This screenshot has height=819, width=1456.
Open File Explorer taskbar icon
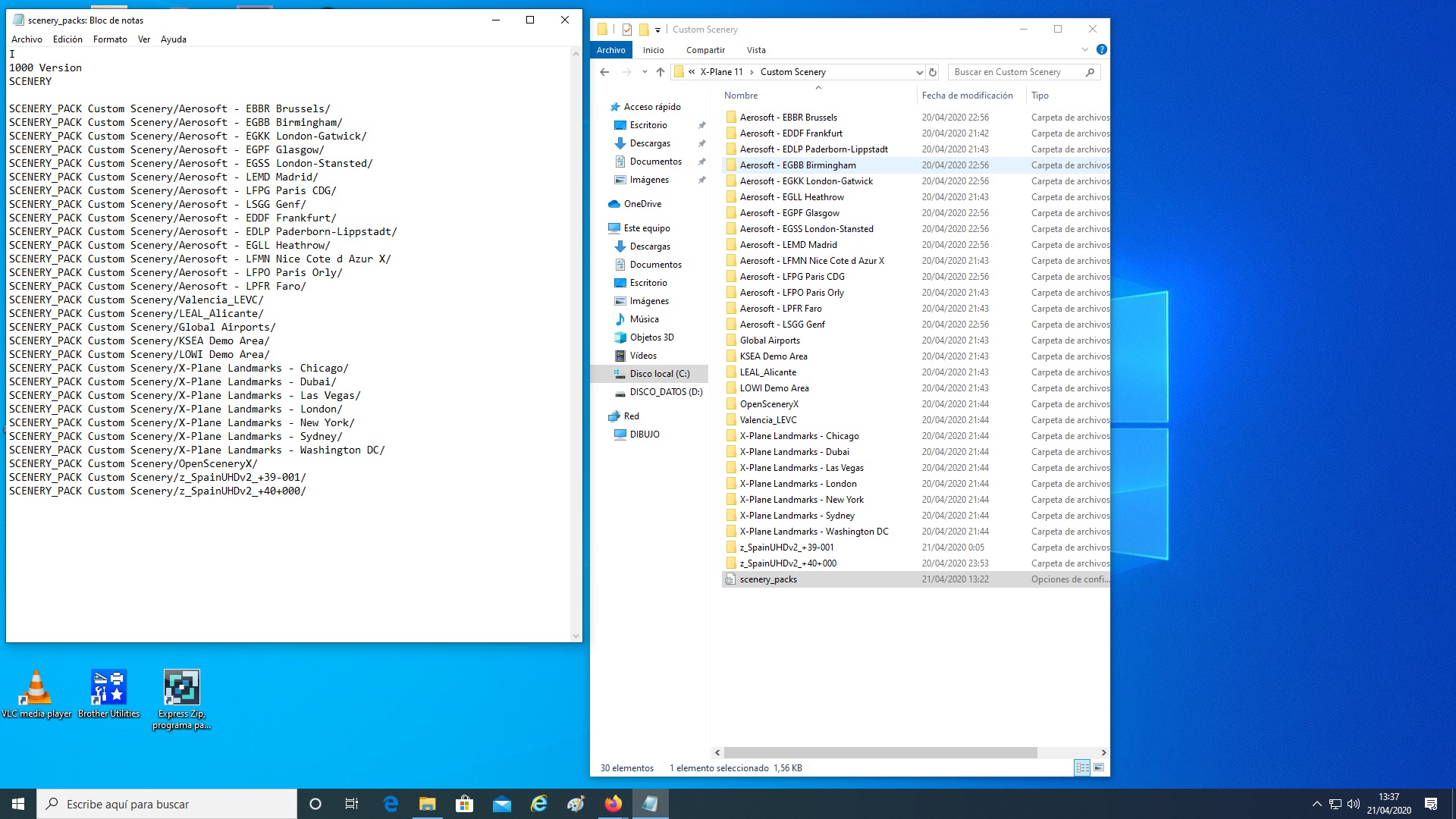pyautogui.click(x=428, y=804)
